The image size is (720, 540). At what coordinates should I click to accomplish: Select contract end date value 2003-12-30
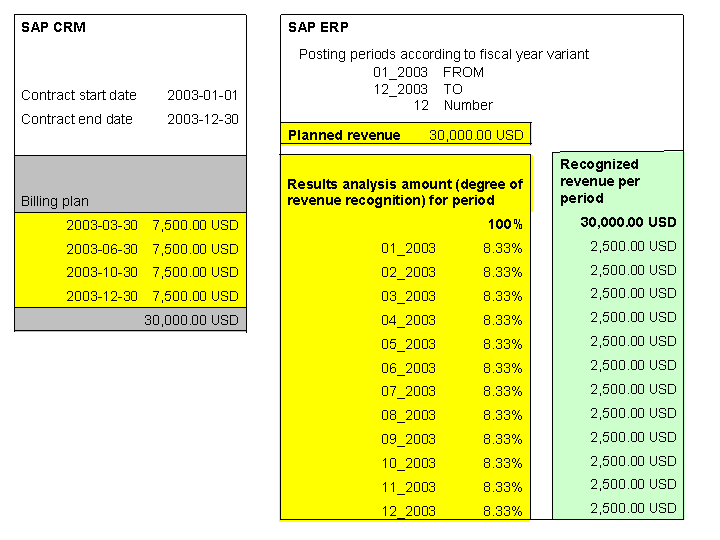(x=203, y=120)
